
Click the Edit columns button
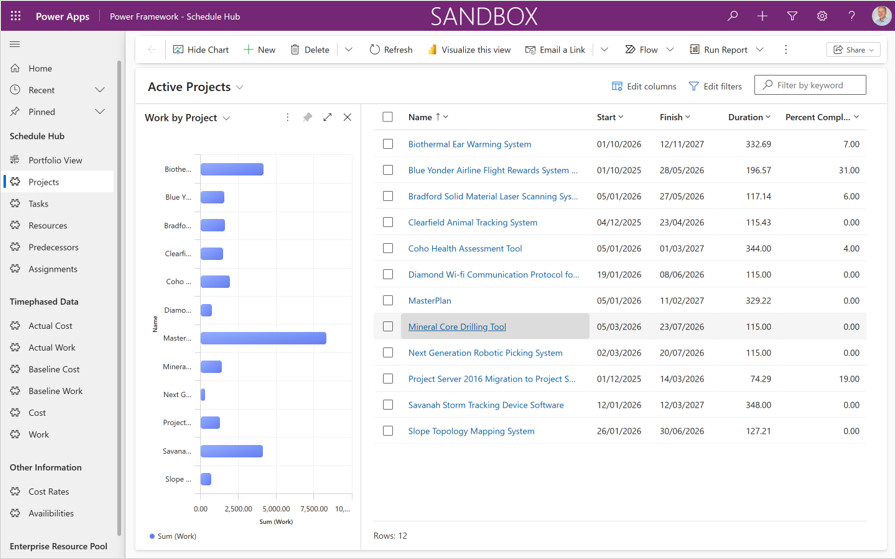643,86
